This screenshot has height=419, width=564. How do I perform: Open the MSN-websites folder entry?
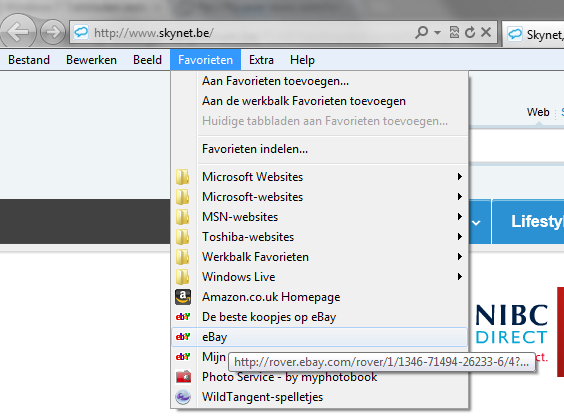(x=319, y=217)
